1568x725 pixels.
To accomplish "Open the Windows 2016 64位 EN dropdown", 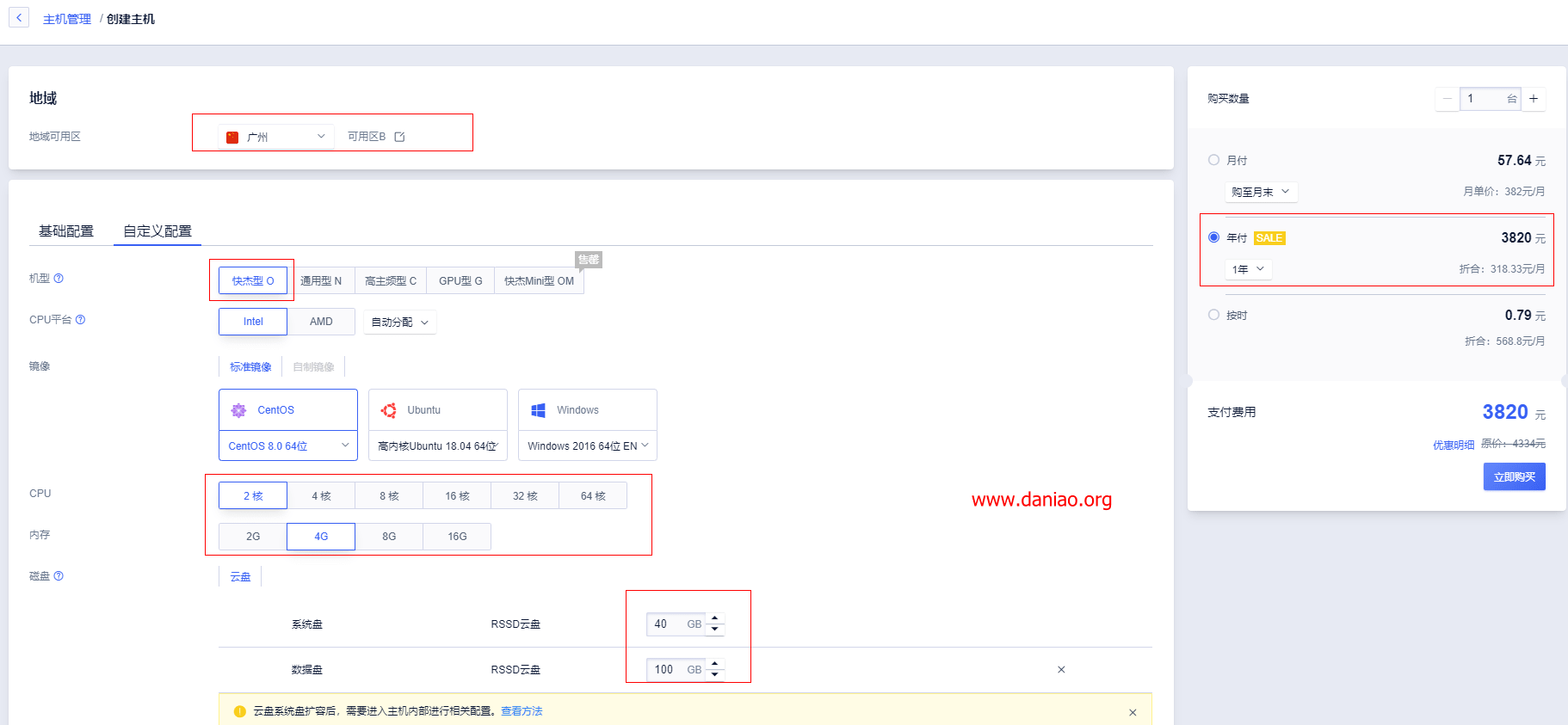I will (588, 445).
